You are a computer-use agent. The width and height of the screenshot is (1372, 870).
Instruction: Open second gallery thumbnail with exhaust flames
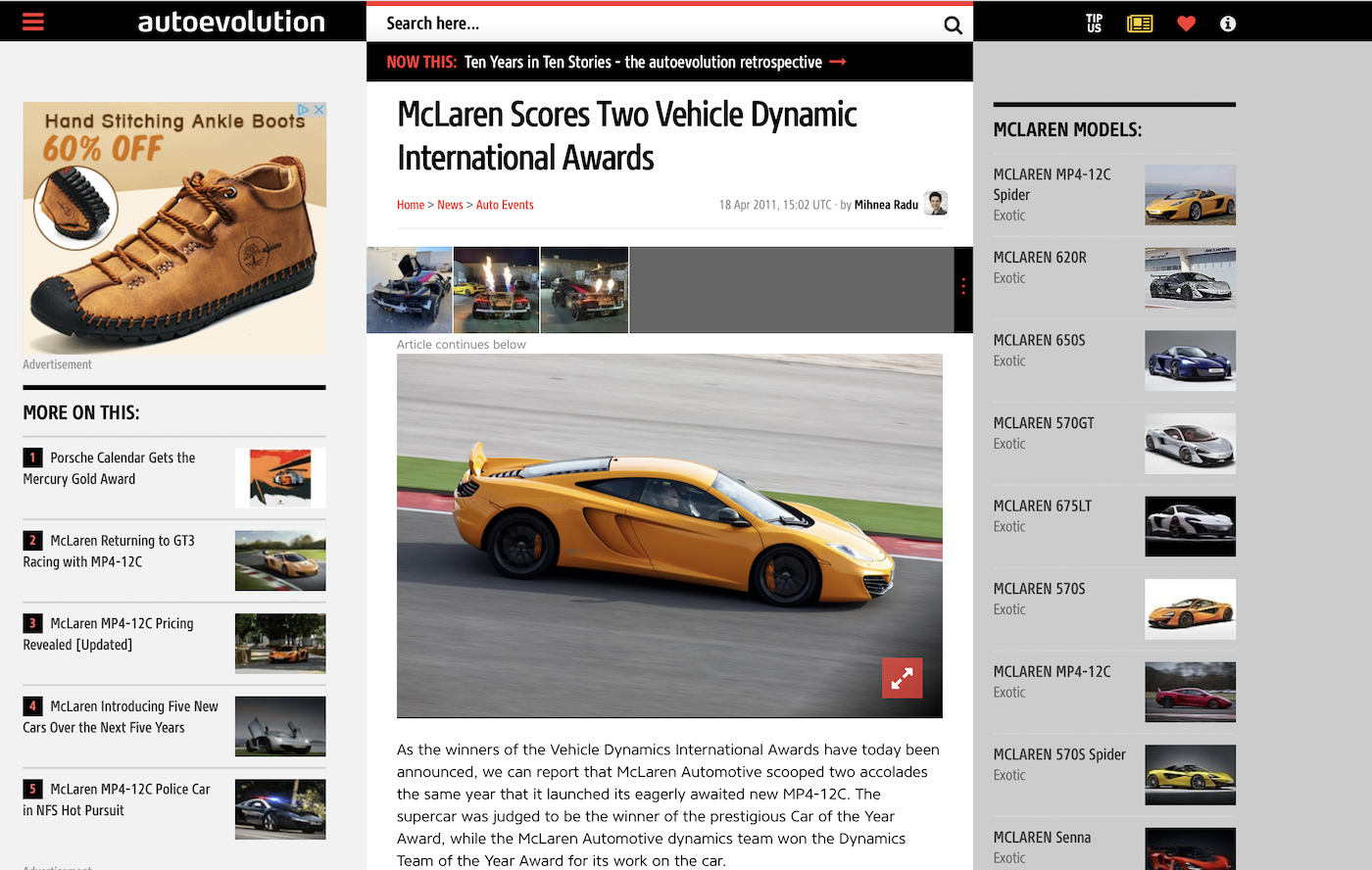(x=496, y=290)
